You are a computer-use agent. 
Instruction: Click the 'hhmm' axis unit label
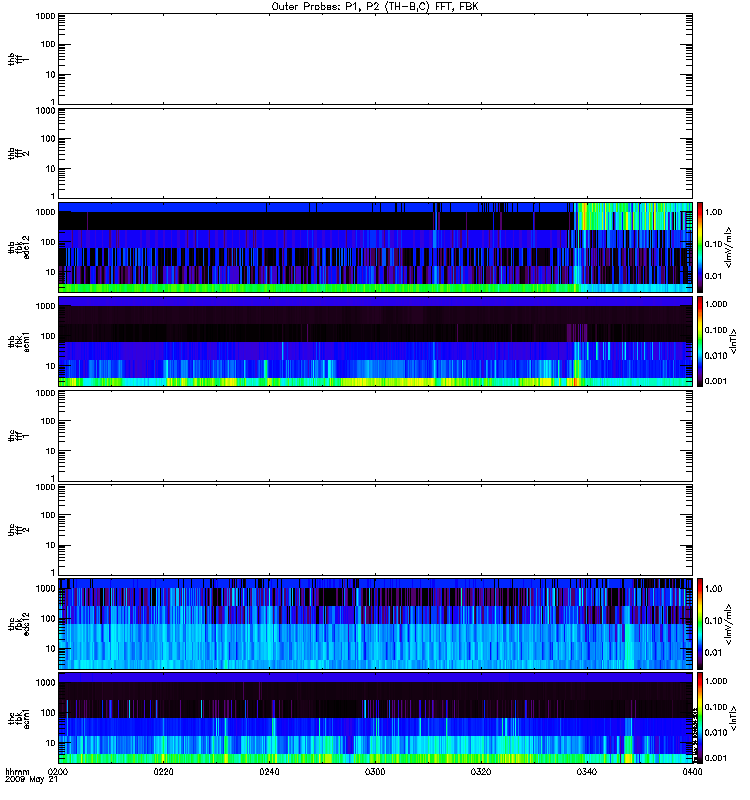(x=17, y=772)
